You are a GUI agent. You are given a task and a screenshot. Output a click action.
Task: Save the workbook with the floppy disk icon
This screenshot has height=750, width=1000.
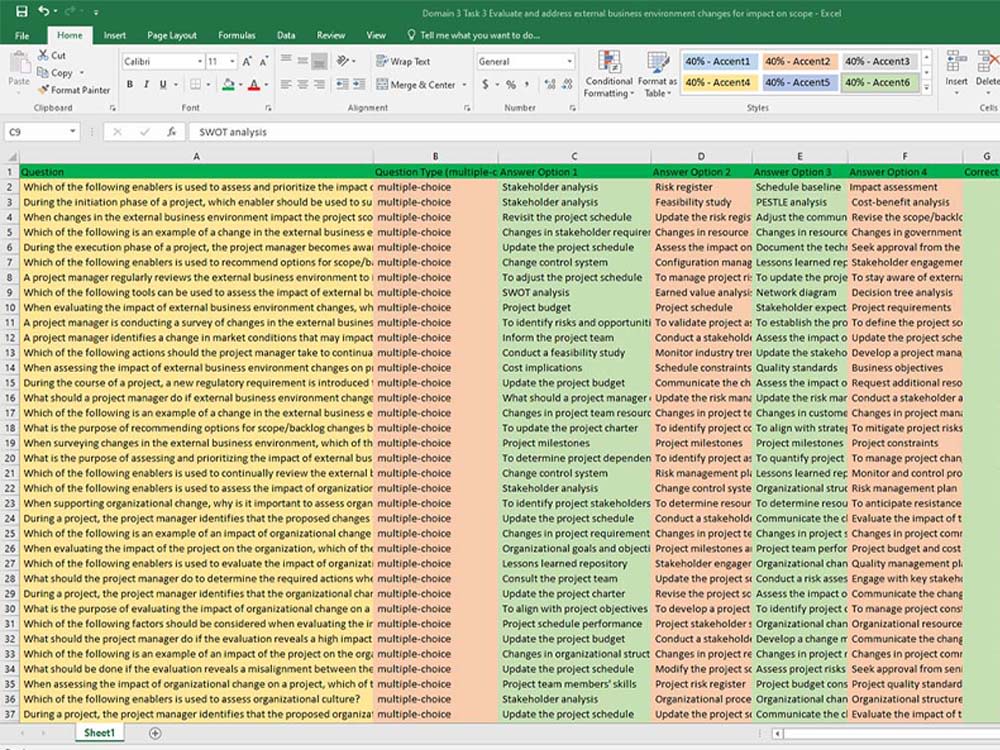[x=21, y=11]
